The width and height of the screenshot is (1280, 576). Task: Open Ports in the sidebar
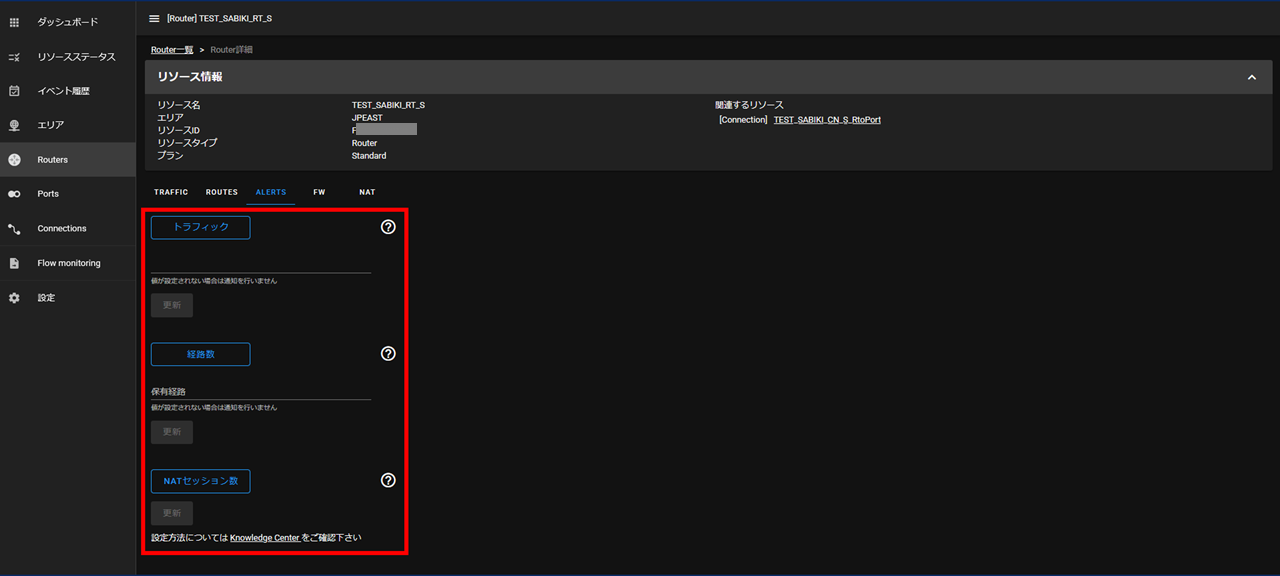tap(68, 194)
